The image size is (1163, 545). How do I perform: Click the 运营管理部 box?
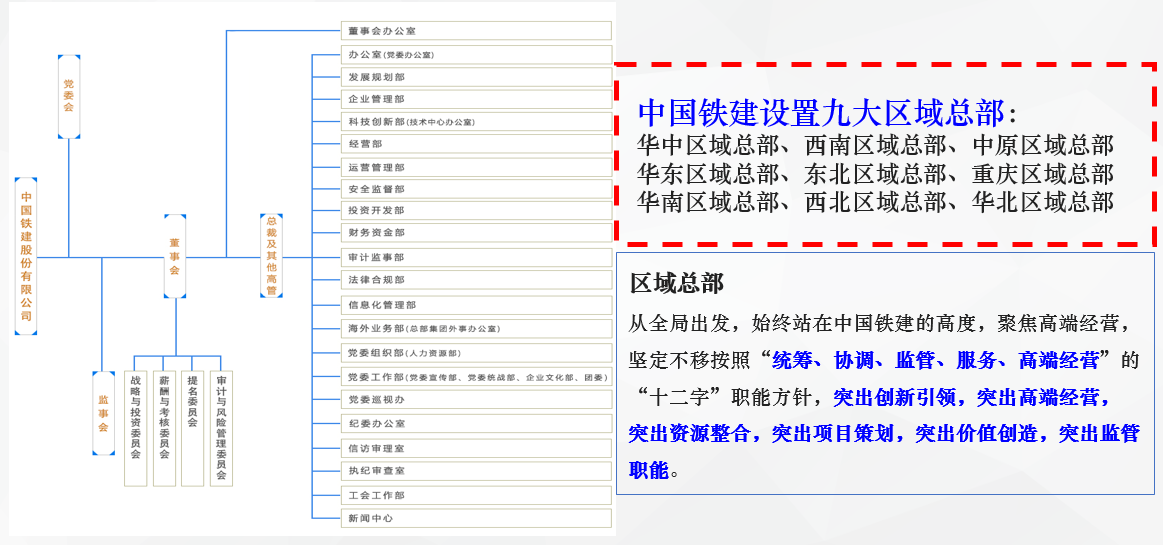[476, 168]
